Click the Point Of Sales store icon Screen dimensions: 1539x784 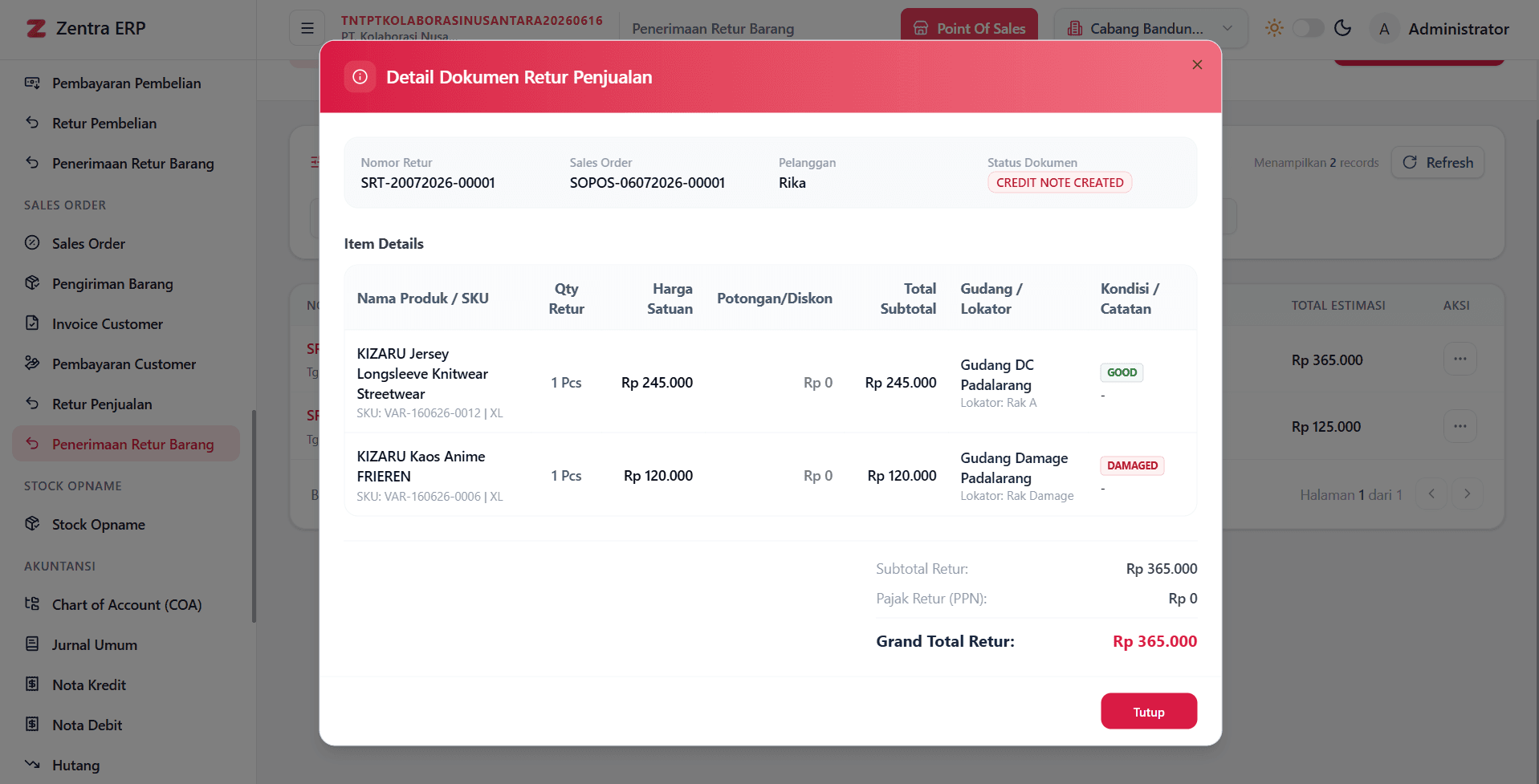point(921,29)
